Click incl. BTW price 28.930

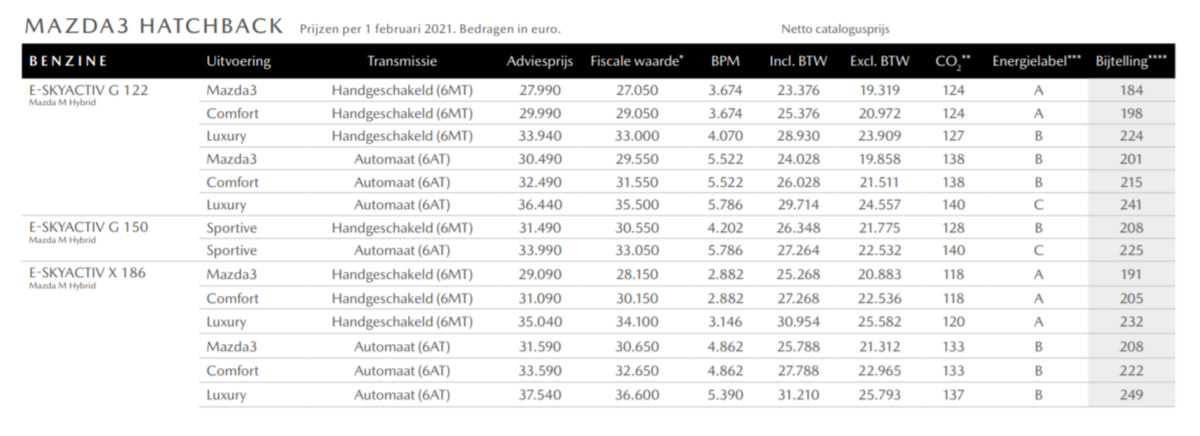(x=797, y=136)
